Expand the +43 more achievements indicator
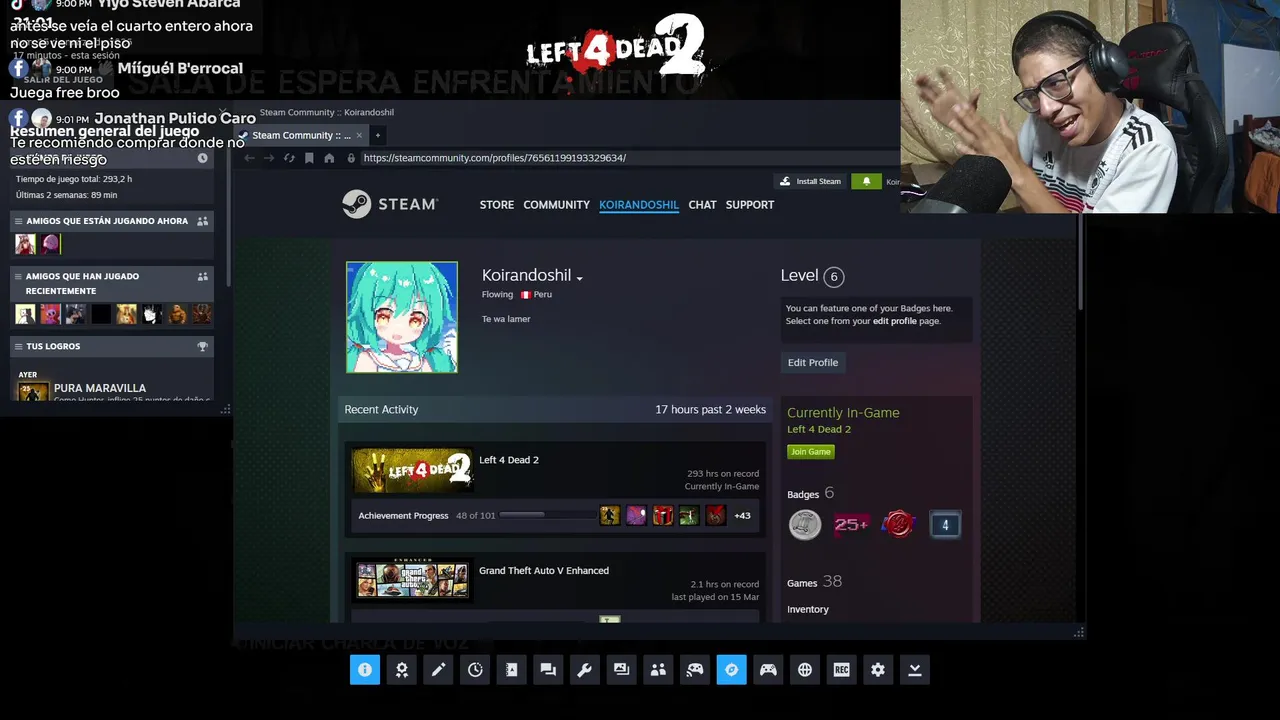This screenshot has height=720, width=1280. [x=742, y=516]
